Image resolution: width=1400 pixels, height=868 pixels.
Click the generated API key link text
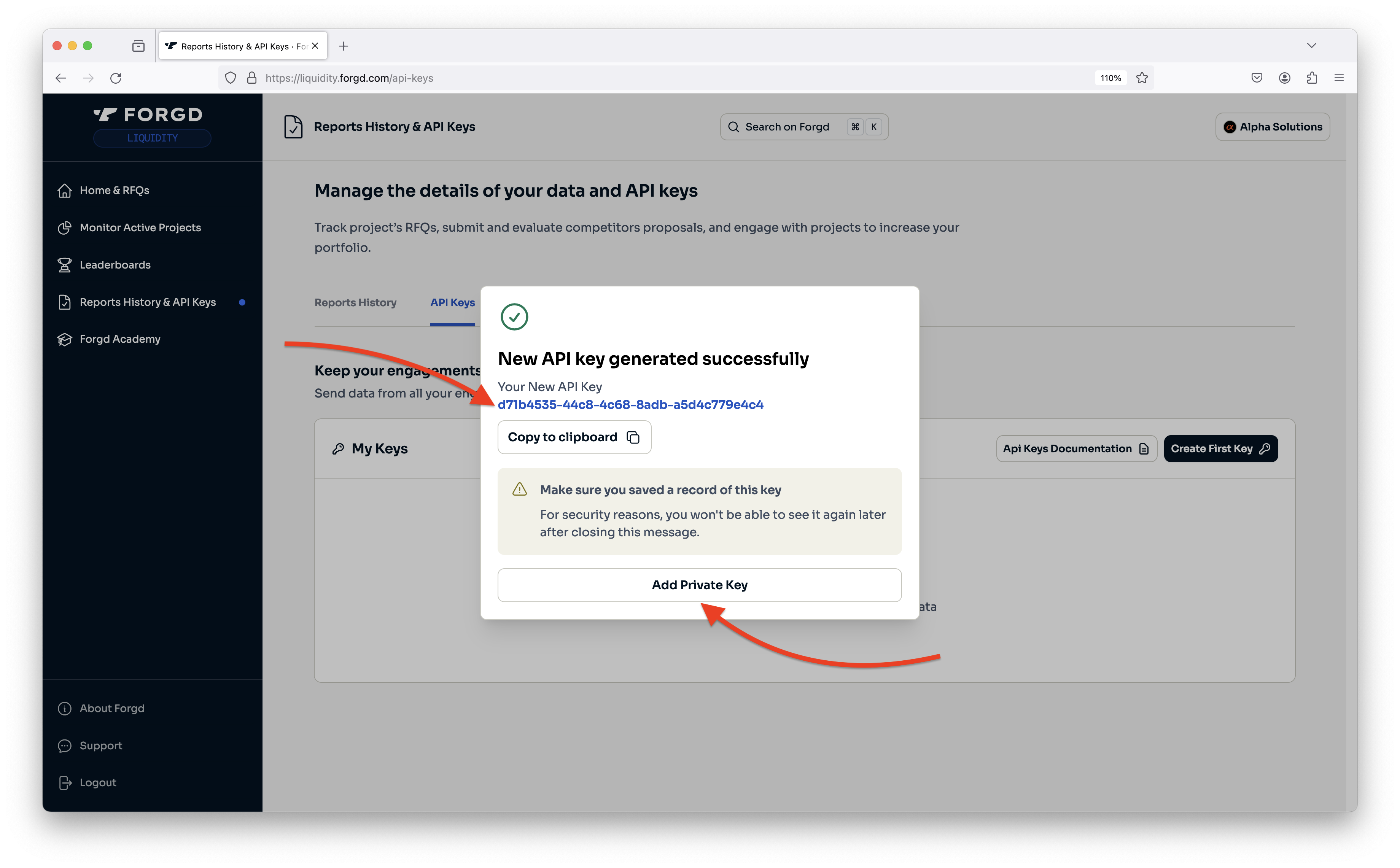pos(630,405)
